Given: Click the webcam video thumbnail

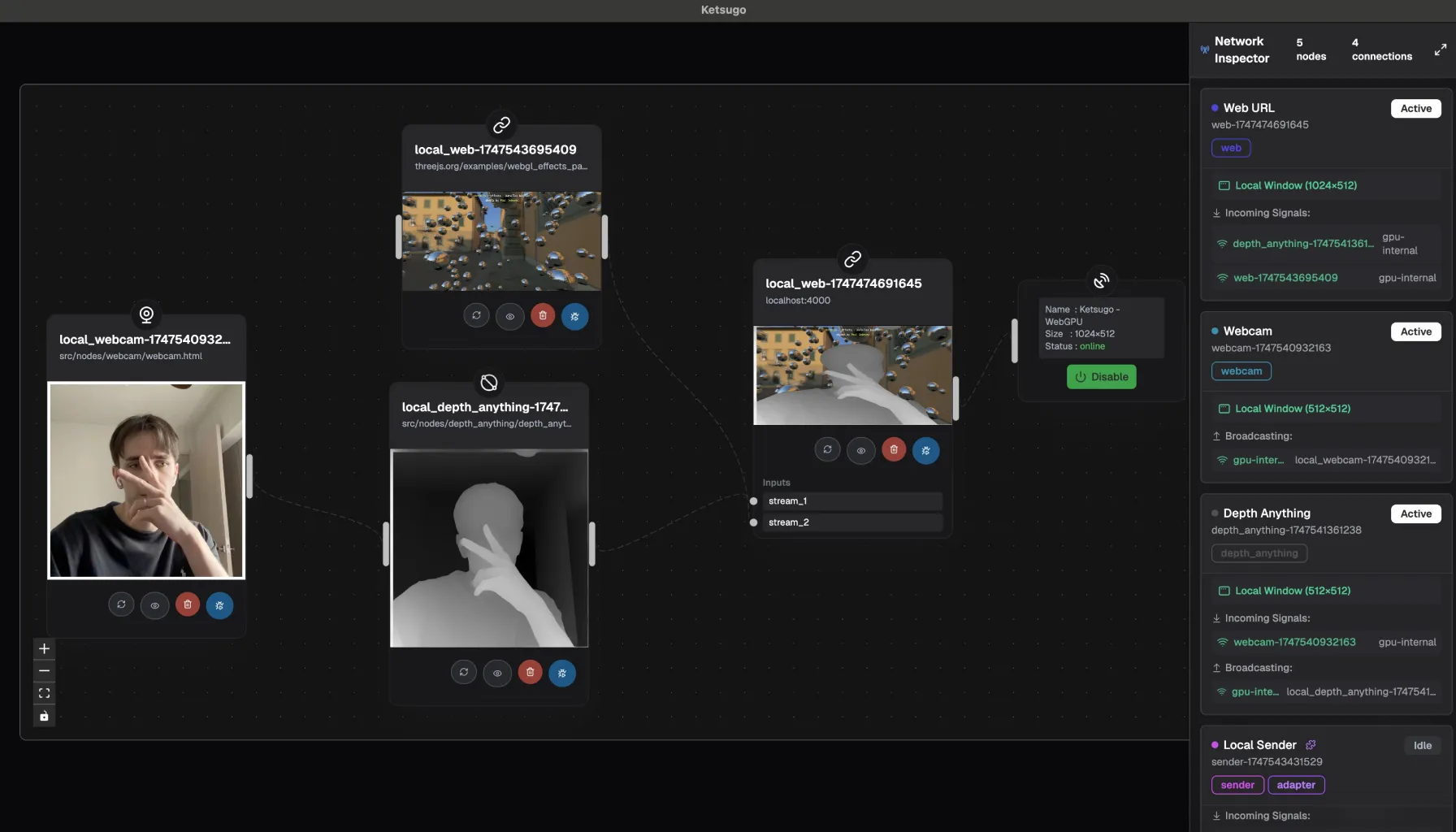Looking at the screenshot, I should pos(146,480).
